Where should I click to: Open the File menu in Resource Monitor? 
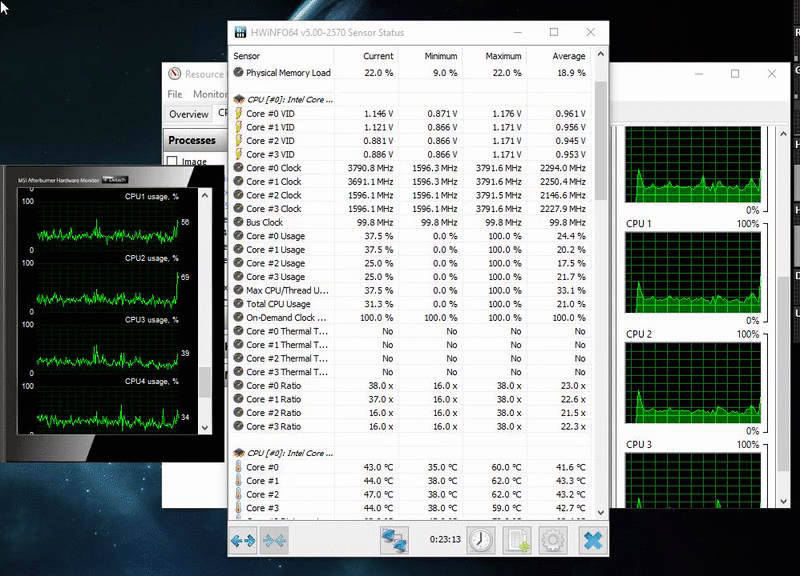click(174, 94)
